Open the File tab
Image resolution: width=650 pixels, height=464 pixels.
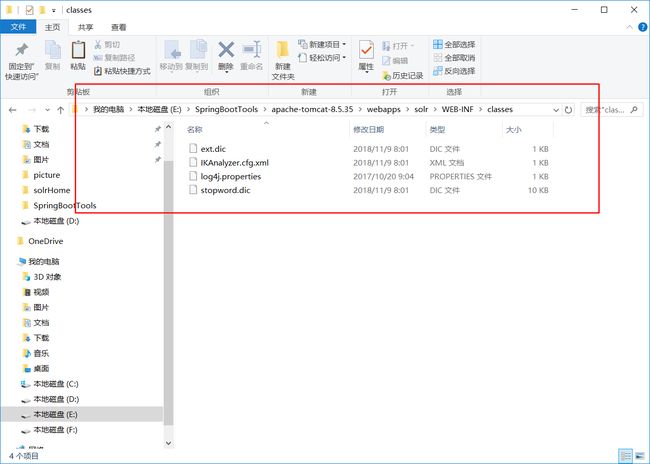18,27
